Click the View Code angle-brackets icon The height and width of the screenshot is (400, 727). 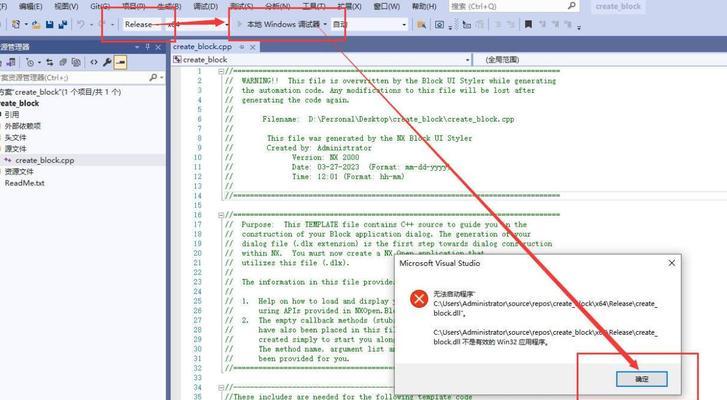[x=94, y=62]
